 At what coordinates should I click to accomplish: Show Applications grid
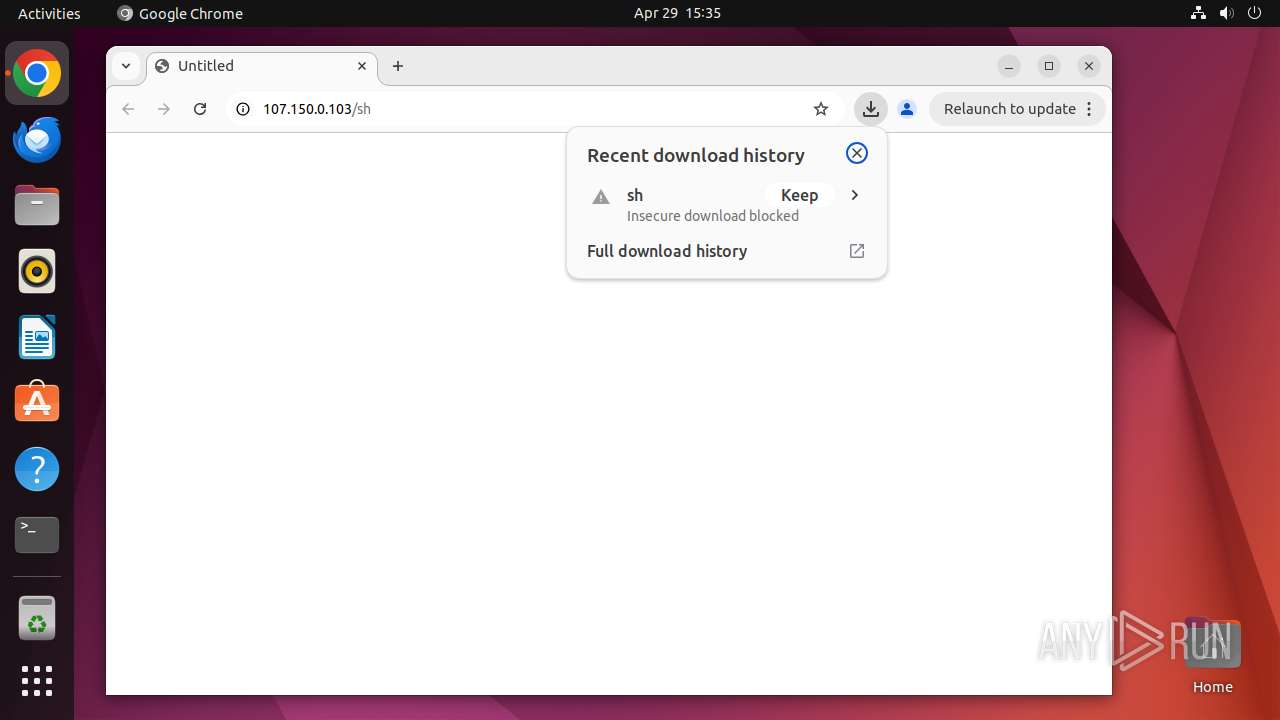[37, 681]
